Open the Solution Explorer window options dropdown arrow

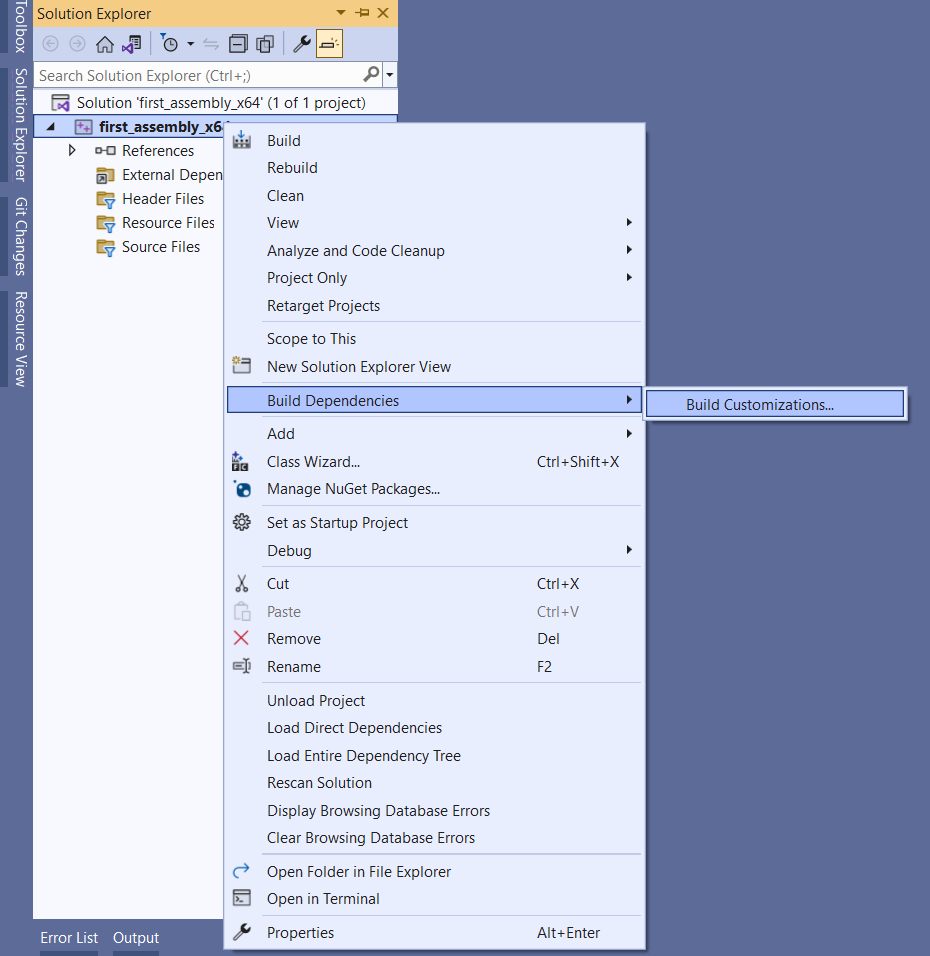click(x=341, y=13)
